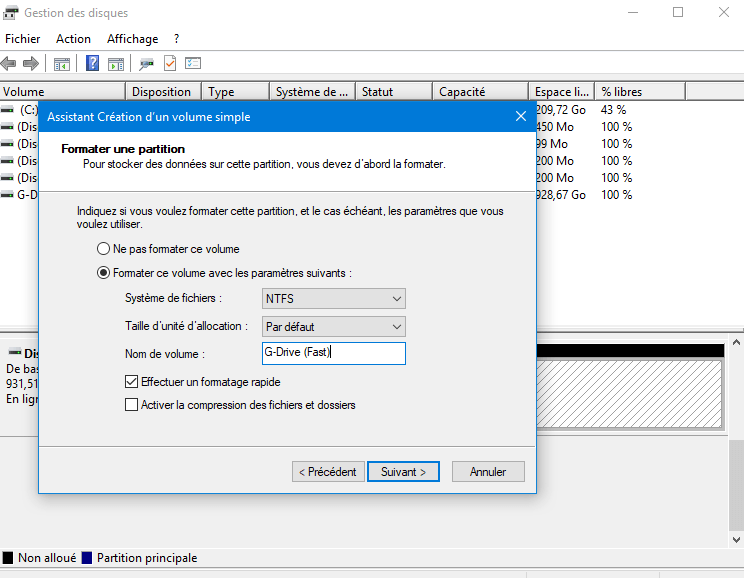The height and width of the screenshot is (578, 744).
Task: Select 'Ne pas formater ce volume' option
Action: [x=103, y=248]
